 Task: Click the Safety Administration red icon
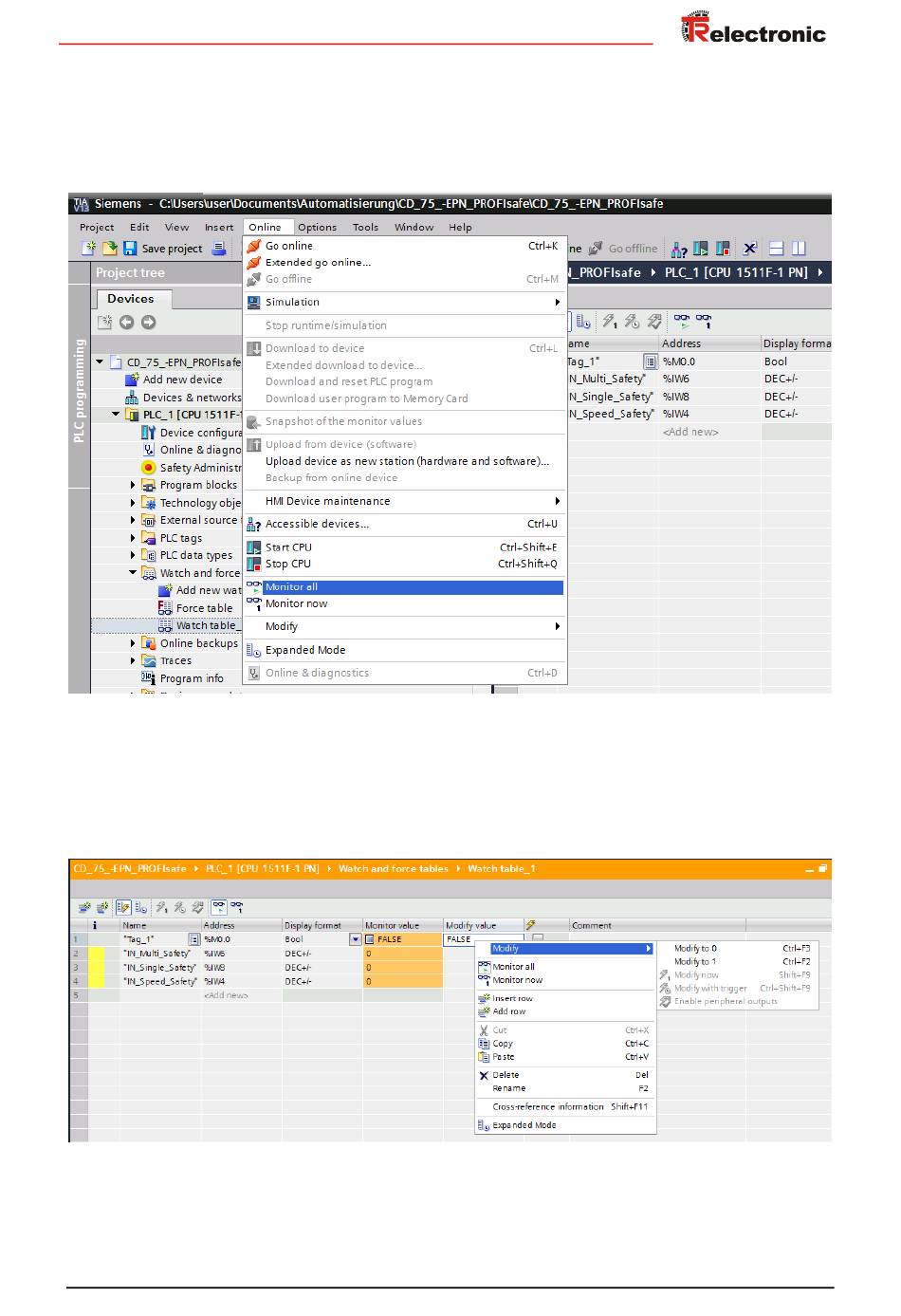[x=148, y=468]
